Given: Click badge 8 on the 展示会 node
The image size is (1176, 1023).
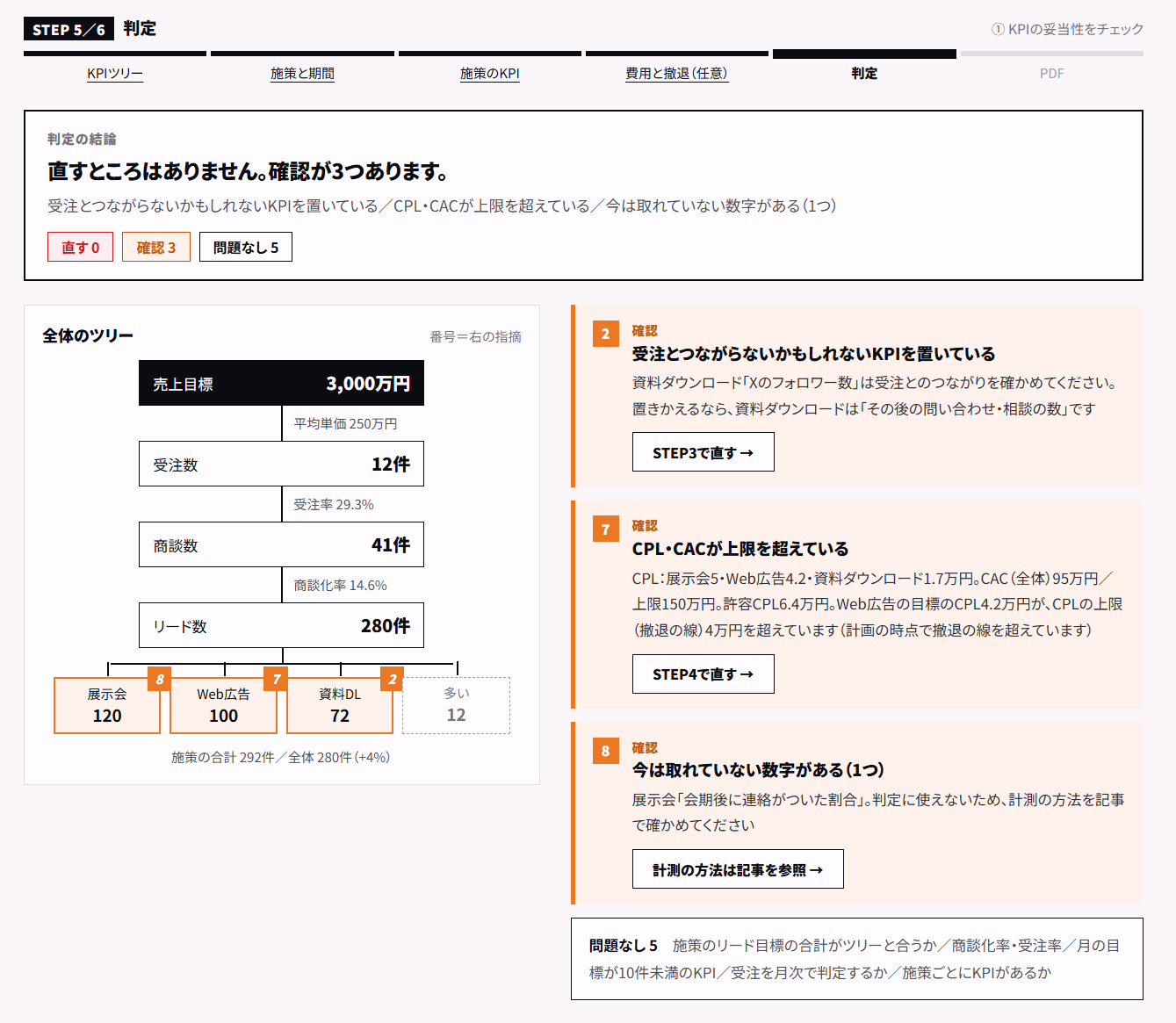Looking at the screenshot, I should [x=160, y=679].
